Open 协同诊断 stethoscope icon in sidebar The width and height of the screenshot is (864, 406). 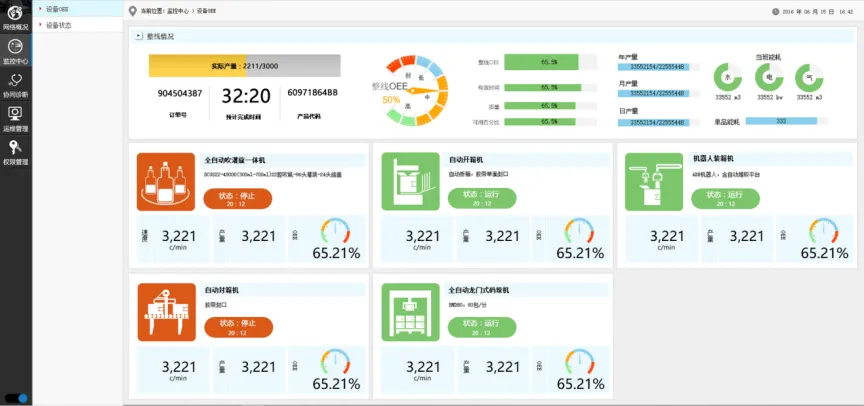pyautogui.click(x=16, y=85)
